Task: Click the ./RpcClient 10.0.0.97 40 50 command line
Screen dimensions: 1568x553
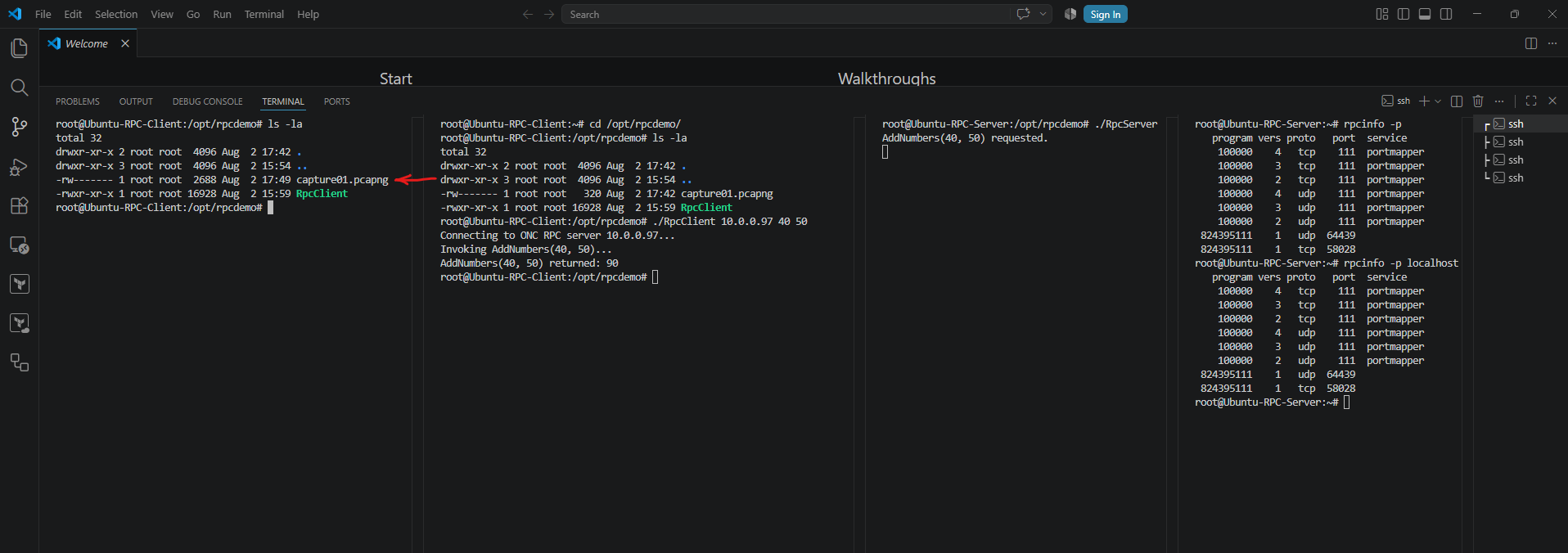Action: (730, 222)
